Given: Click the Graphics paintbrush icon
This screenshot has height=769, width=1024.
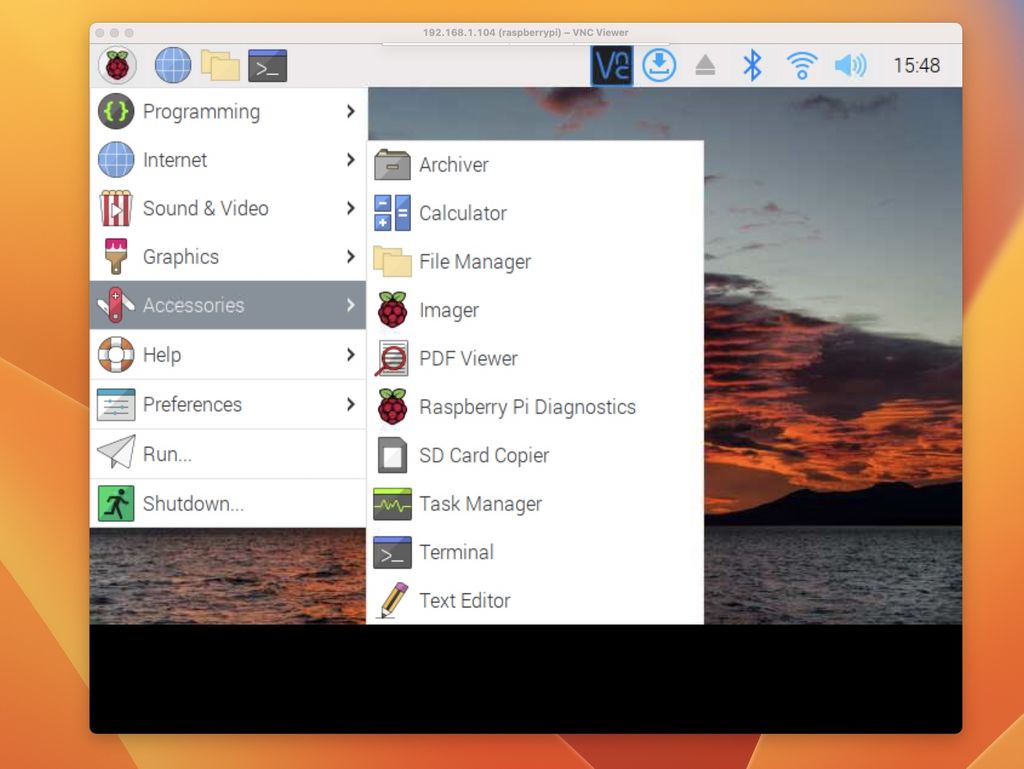Looking at the screenshot, I should [116, 257].
